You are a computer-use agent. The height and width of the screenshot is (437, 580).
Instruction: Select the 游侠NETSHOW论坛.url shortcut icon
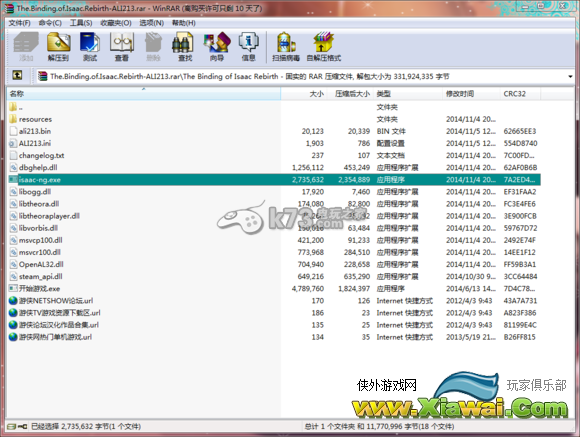click(x=13, y=300)
